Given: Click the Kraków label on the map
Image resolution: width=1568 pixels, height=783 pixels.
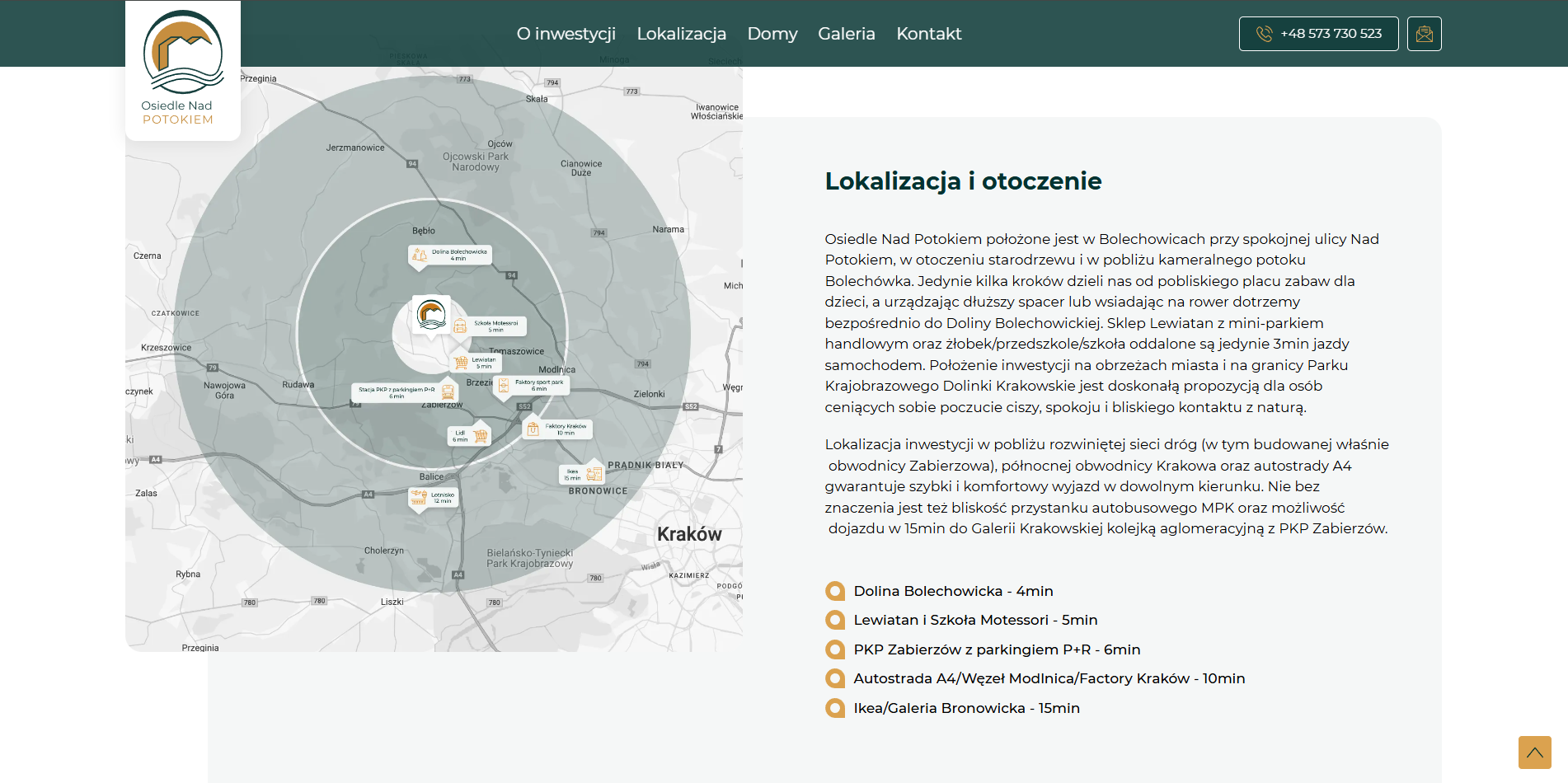Looking at the screenshot, I should pyautogui.click(x=689, y=534).
